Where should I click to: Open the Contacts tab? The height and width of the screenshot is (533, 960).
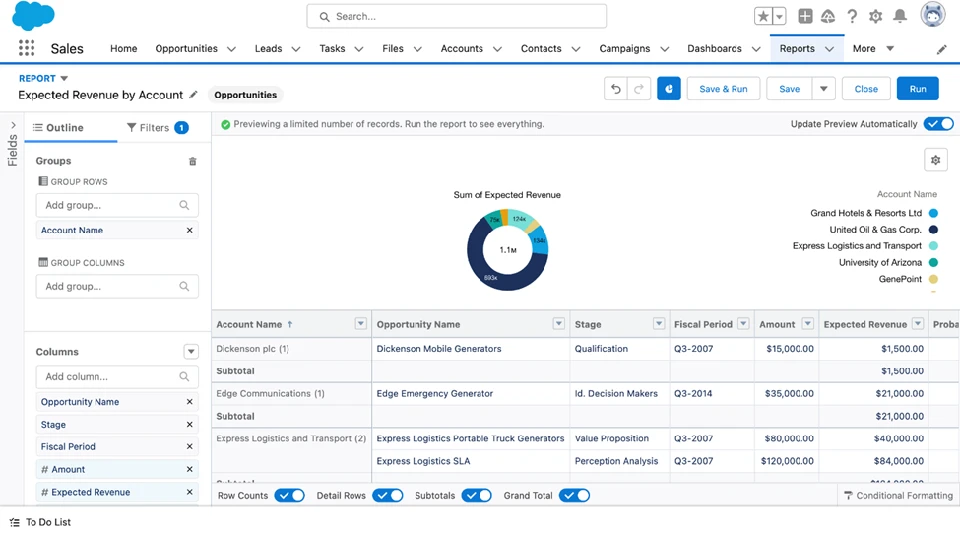click(541, 48)
